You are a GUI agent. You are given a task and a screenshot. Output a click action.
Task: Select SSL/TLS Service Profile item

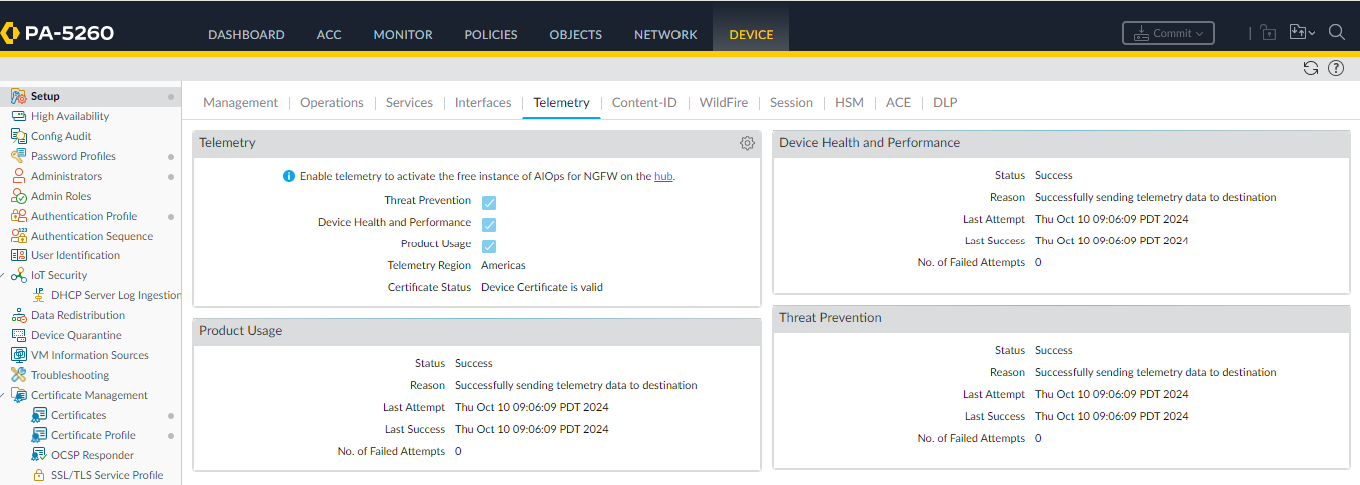[x=107, y=475]
